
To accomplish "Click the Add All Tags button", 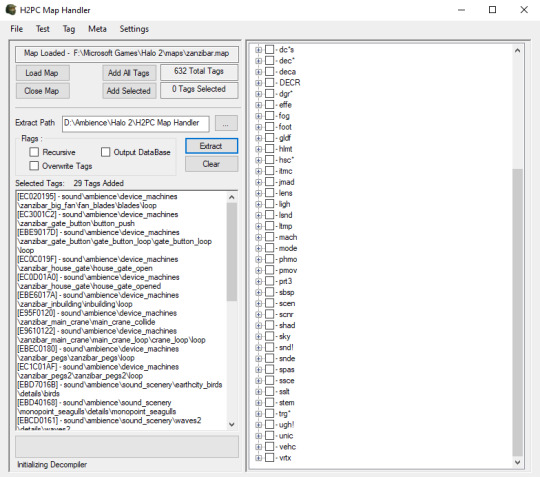I will [x=129, y=73].
